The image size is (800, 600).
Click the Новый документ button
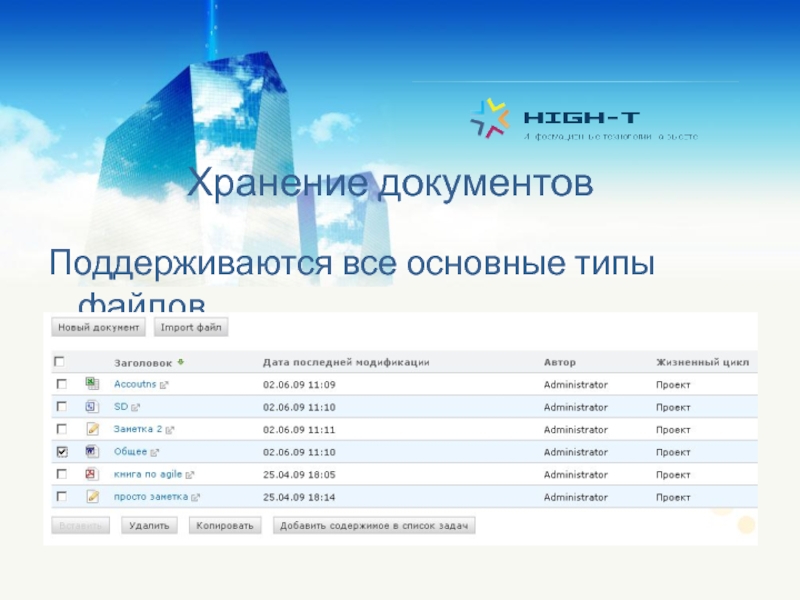pos(98,327)
